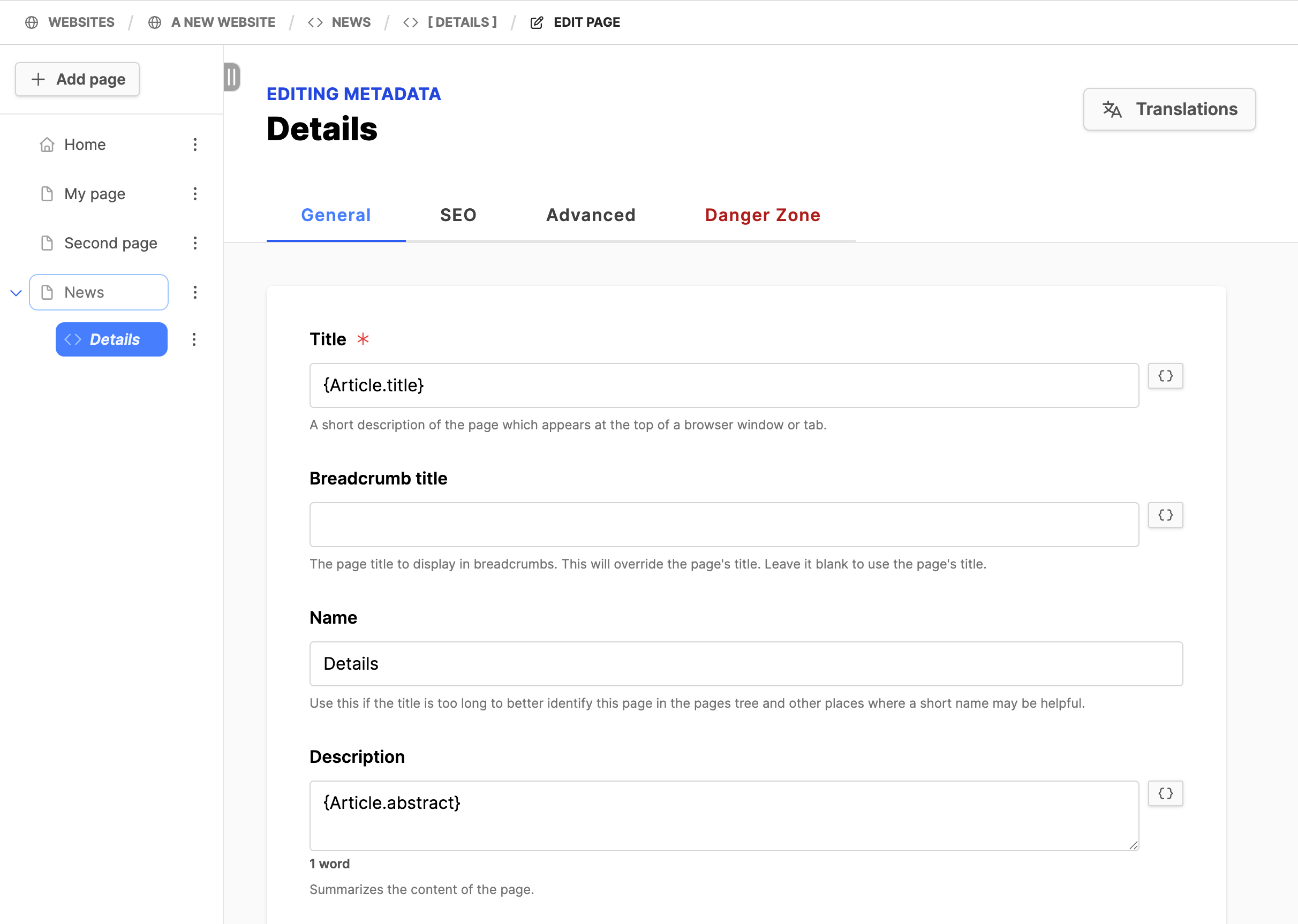Click the placeholder icon next to Breadcrumb title
1298x924 pixels.
tap(1165, 515)
